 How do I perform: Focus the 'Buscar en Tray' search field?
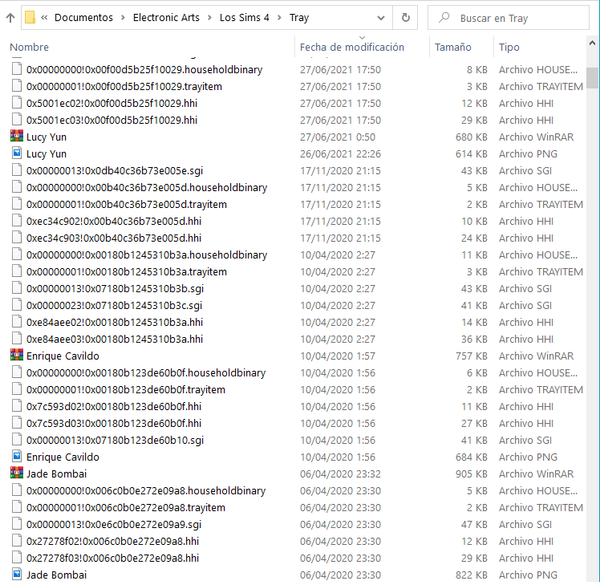tap(508, 18)
